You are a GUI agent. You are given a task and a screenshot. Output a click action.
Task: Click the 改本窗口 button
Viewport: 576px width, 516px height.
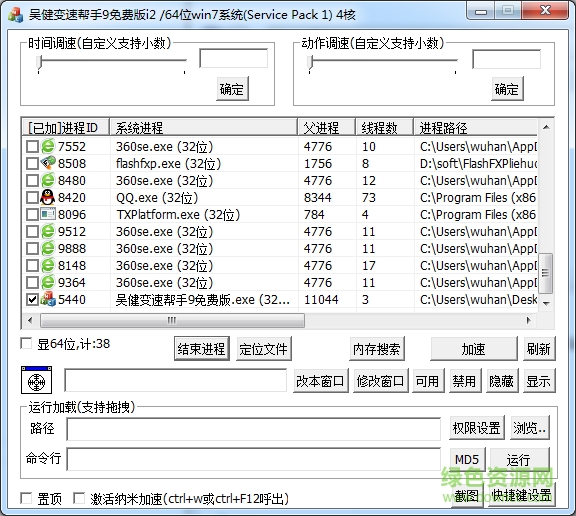[x=321, y=381]
